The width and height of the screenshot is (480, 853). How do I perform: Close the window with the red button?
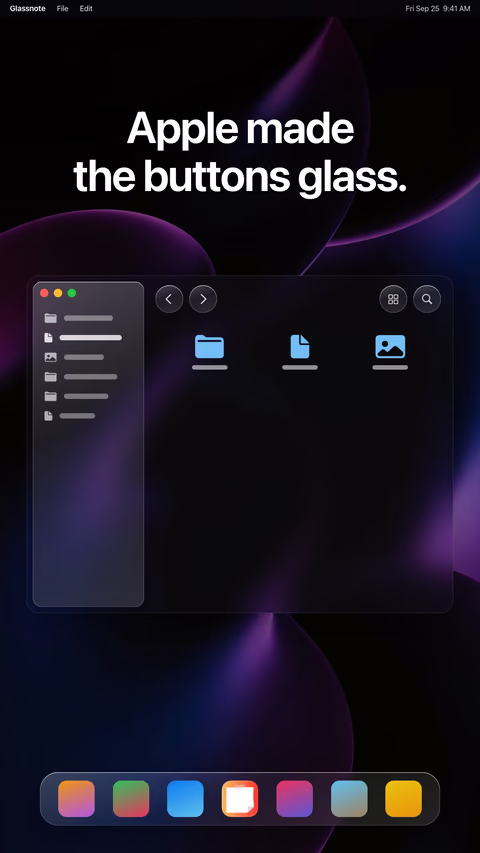pos(44,293)
